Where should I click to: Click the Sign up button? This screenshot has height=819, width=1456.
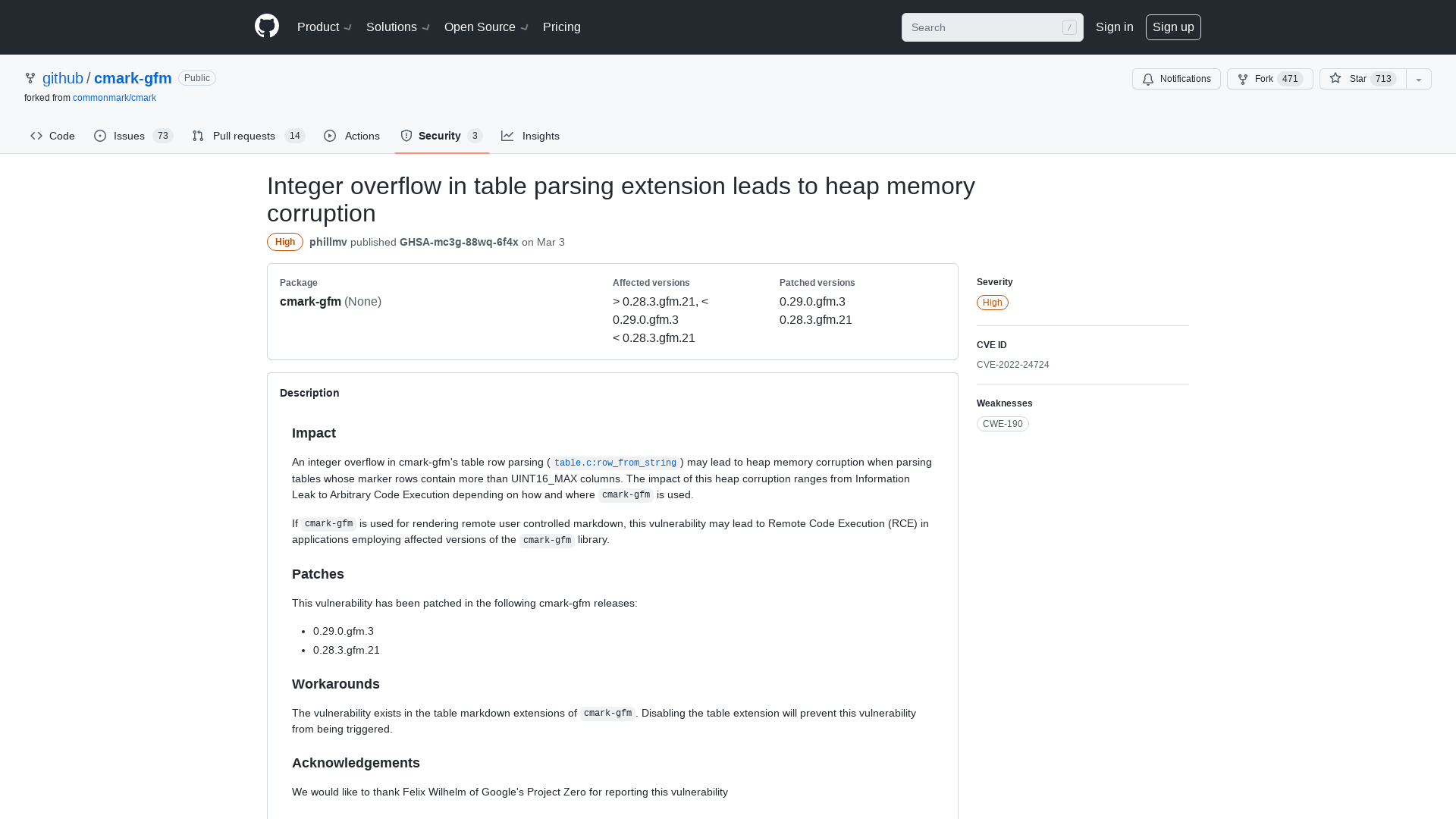[x=1173, y=27]
